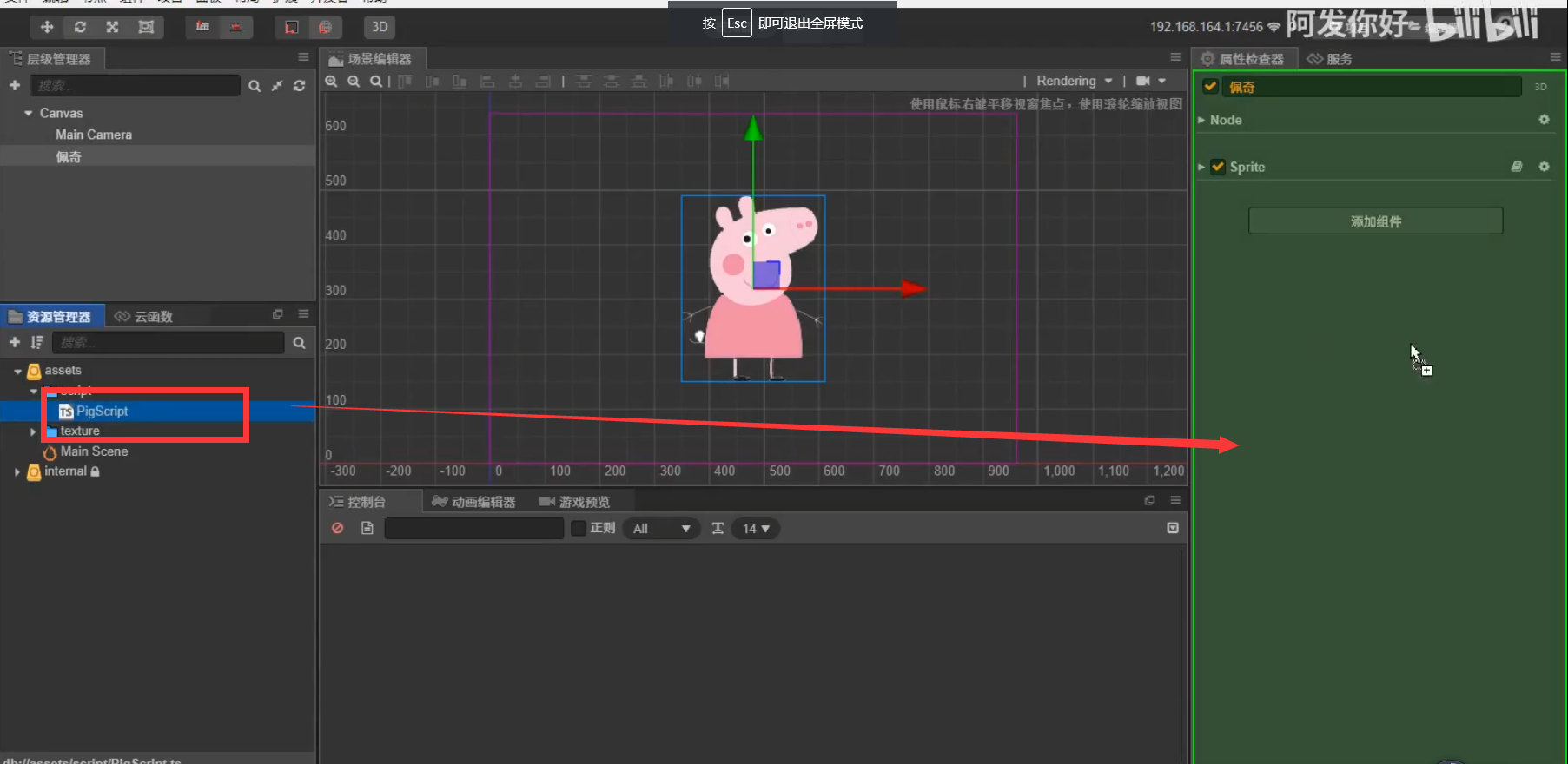Collapse the assets folder
1568x764 pixels.
(x=17, y=371)
